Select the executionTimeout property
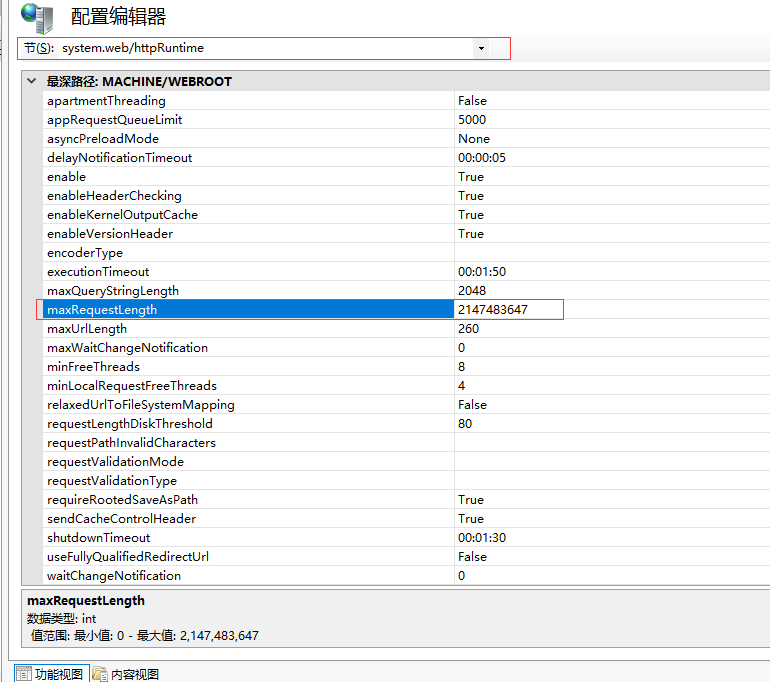The image size is (770, 682). pyautogui.click(x=98, y=272)
